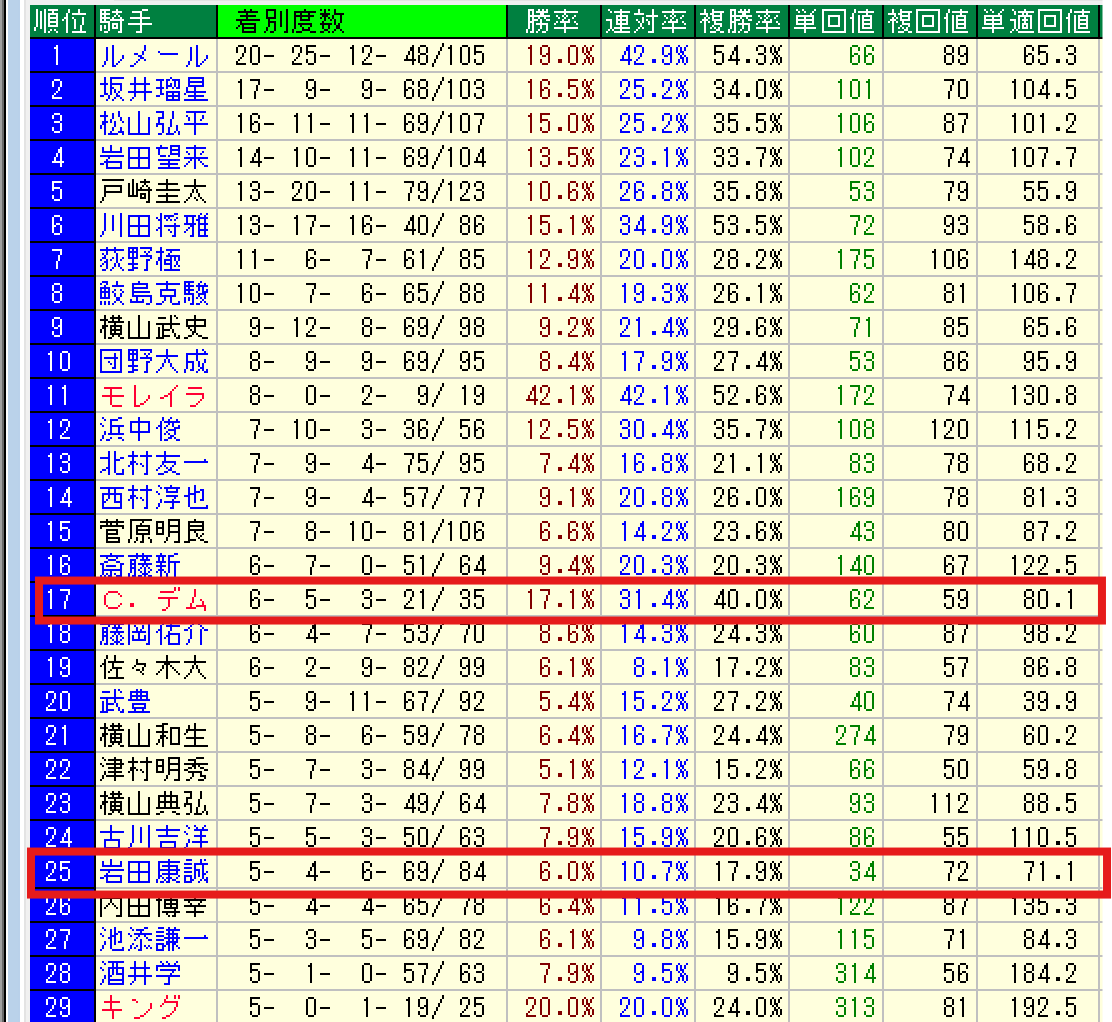Select jockey 川田将雅 in the list
This screenshot has width=1112, height=1022.
click(x=154, y=226)
